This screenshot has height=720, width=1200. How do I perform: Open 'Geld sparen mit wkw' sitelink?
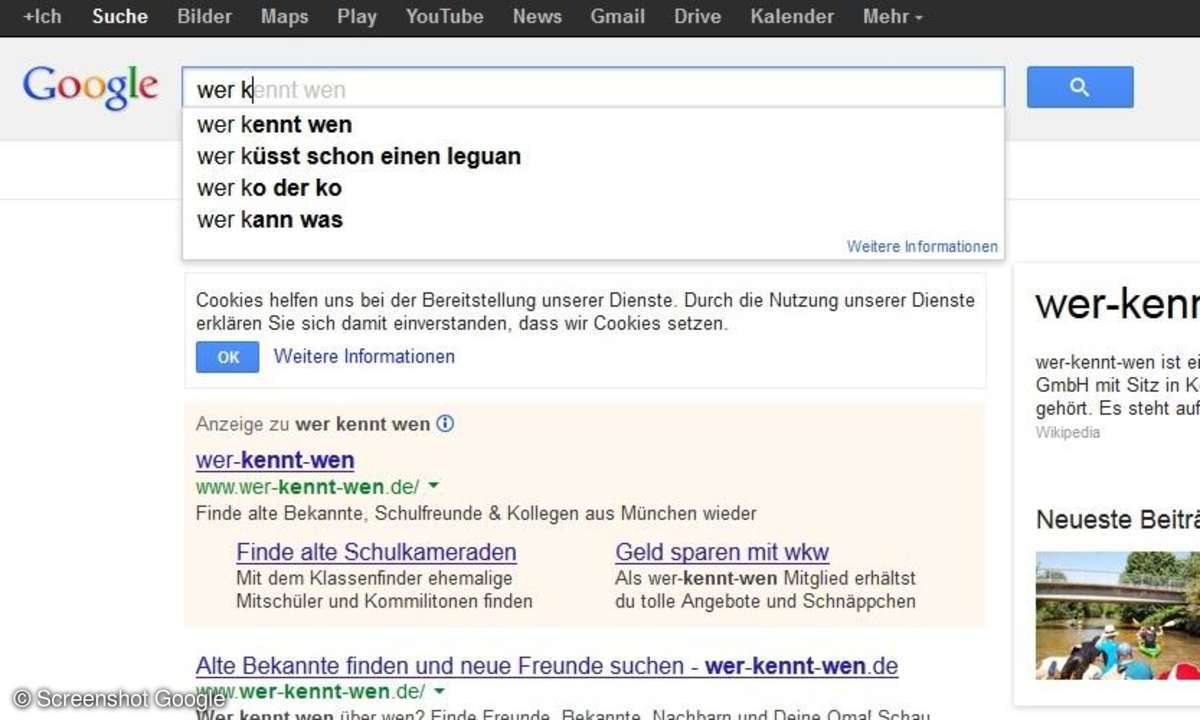(722, 552)
